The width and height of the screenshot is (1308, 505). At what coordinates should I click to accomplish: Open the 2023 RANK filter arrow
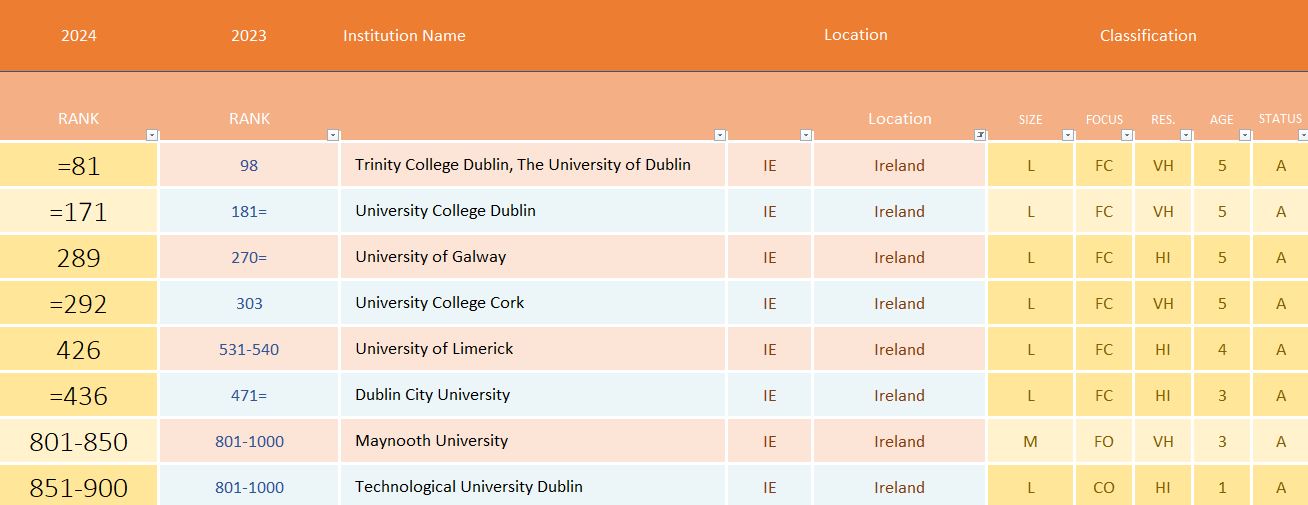coord(333,135)
